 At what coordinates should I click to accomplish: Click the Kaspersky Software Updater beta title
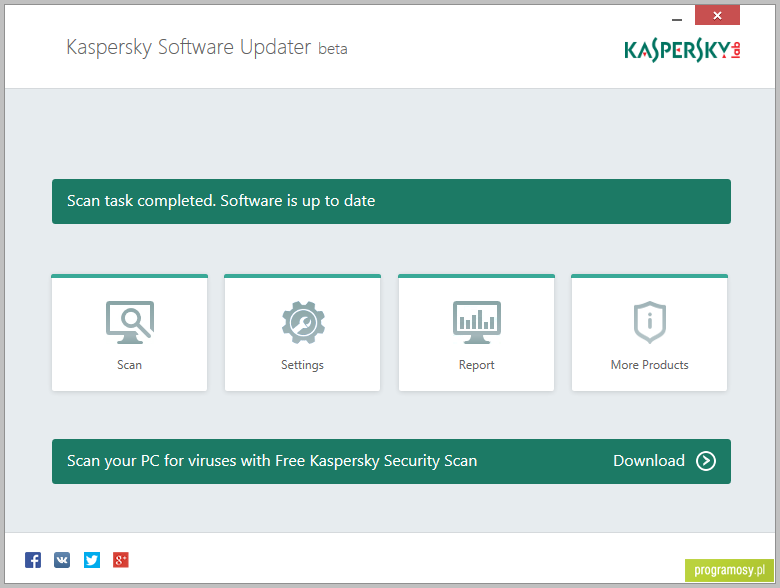[207, 48]
